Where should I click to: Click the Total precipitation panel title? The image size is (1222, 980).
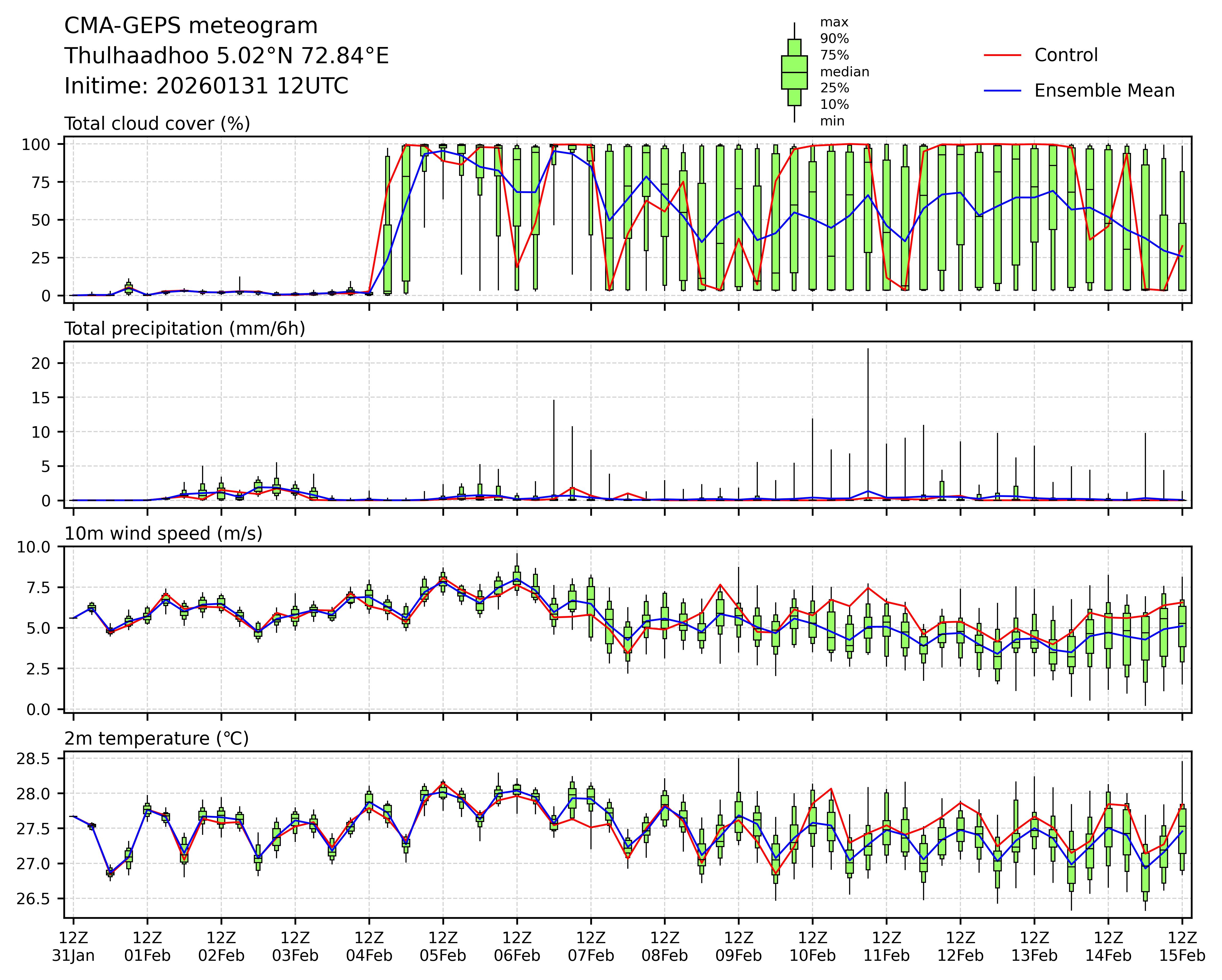(184, 329)
